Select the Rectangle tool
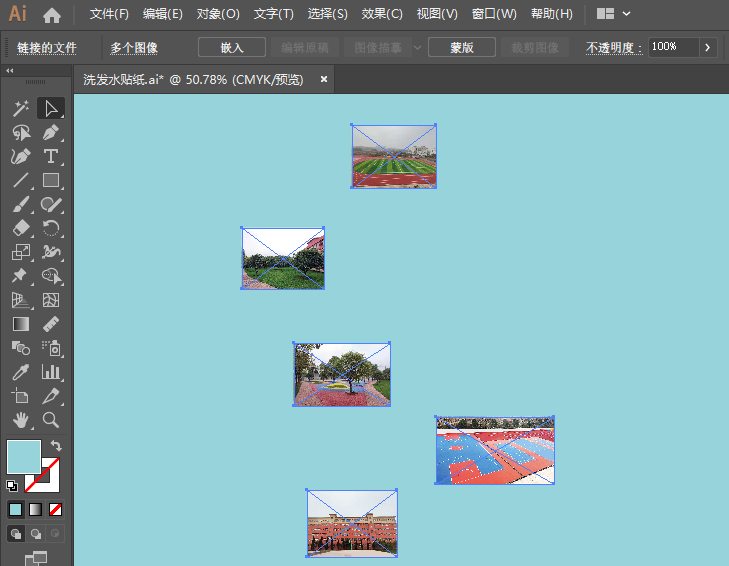Image resolution: width=729 pixels, height=566 pixels. (51, 180)
